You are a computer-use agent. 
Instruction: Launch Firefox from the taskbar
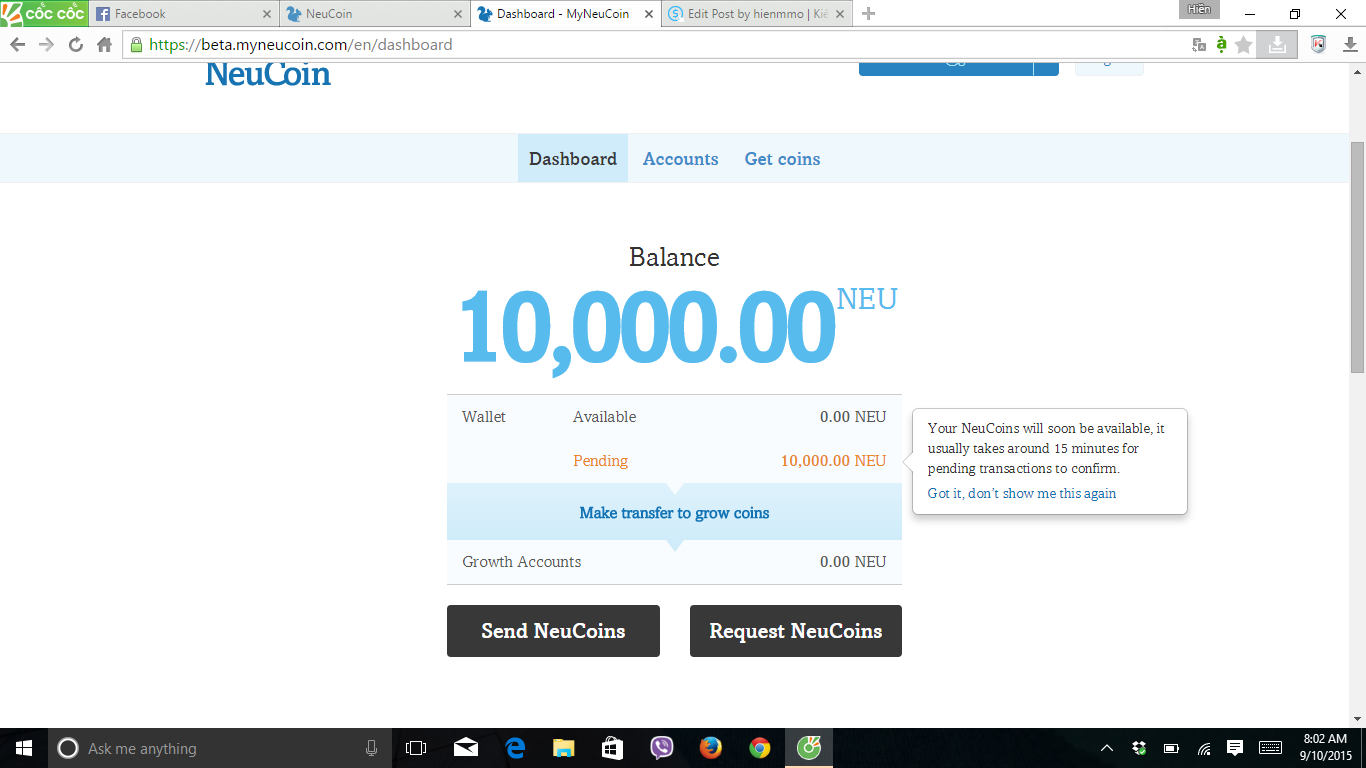click(710, 748)
